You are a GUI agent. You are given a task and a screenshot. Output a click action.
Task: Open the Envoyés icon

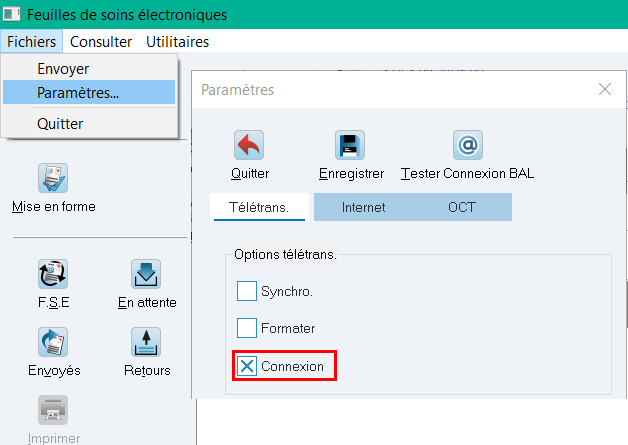tap(53, 342)
